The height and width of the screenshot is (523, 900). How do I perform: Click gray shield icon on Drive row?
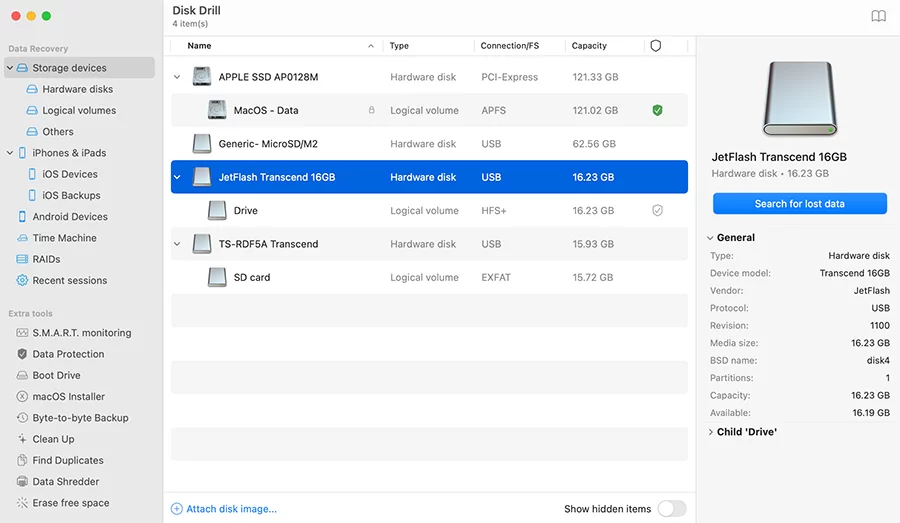point(657,211)
